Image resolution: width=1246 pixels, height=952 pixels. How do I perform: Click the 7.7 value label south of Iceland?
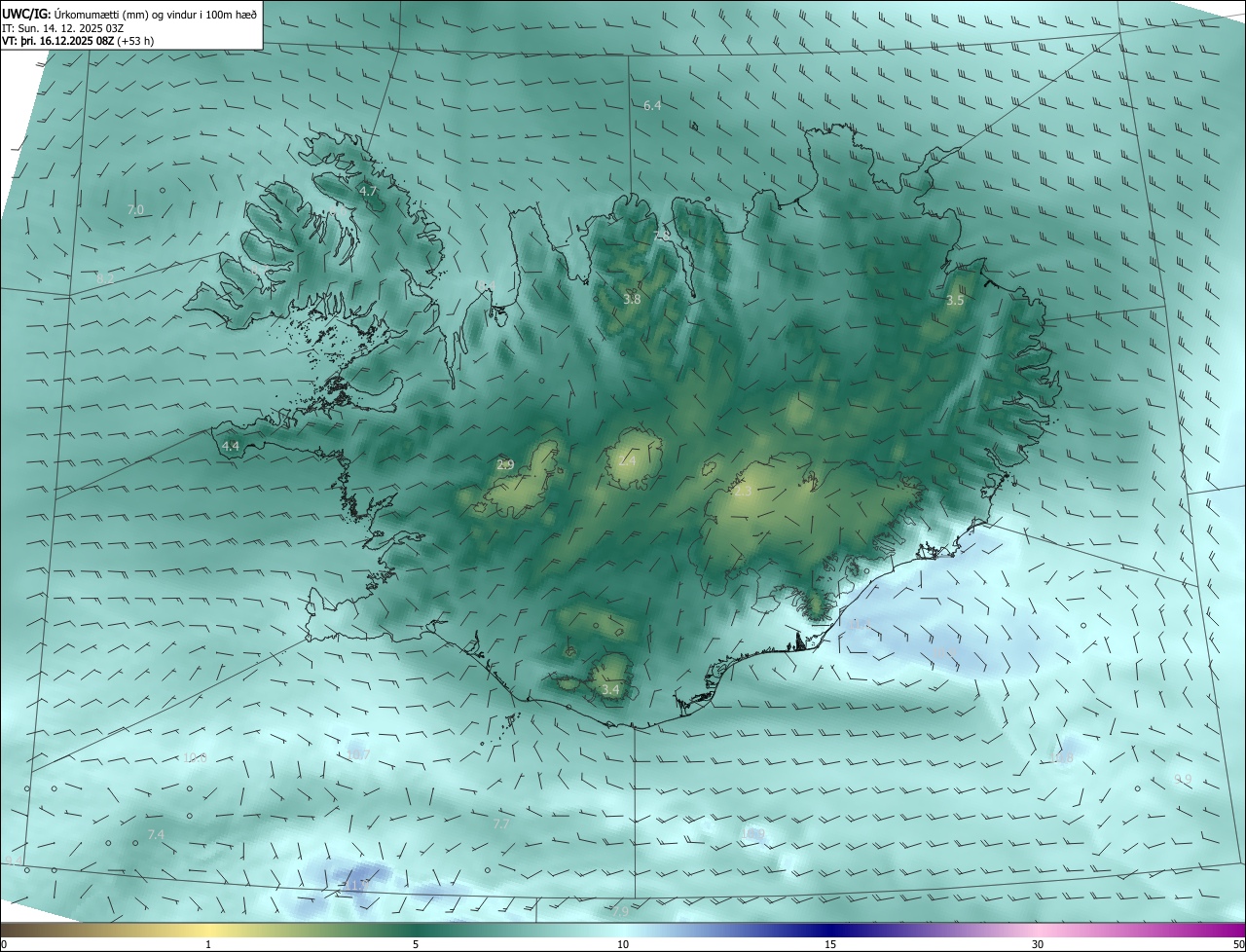501,824
